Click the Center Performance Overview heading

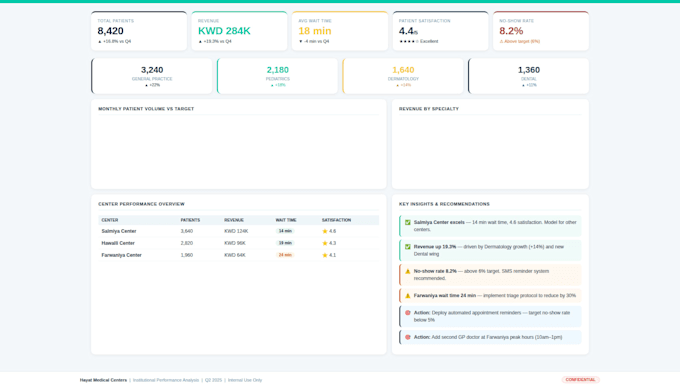pyautogui.click(x=141, y=204)
